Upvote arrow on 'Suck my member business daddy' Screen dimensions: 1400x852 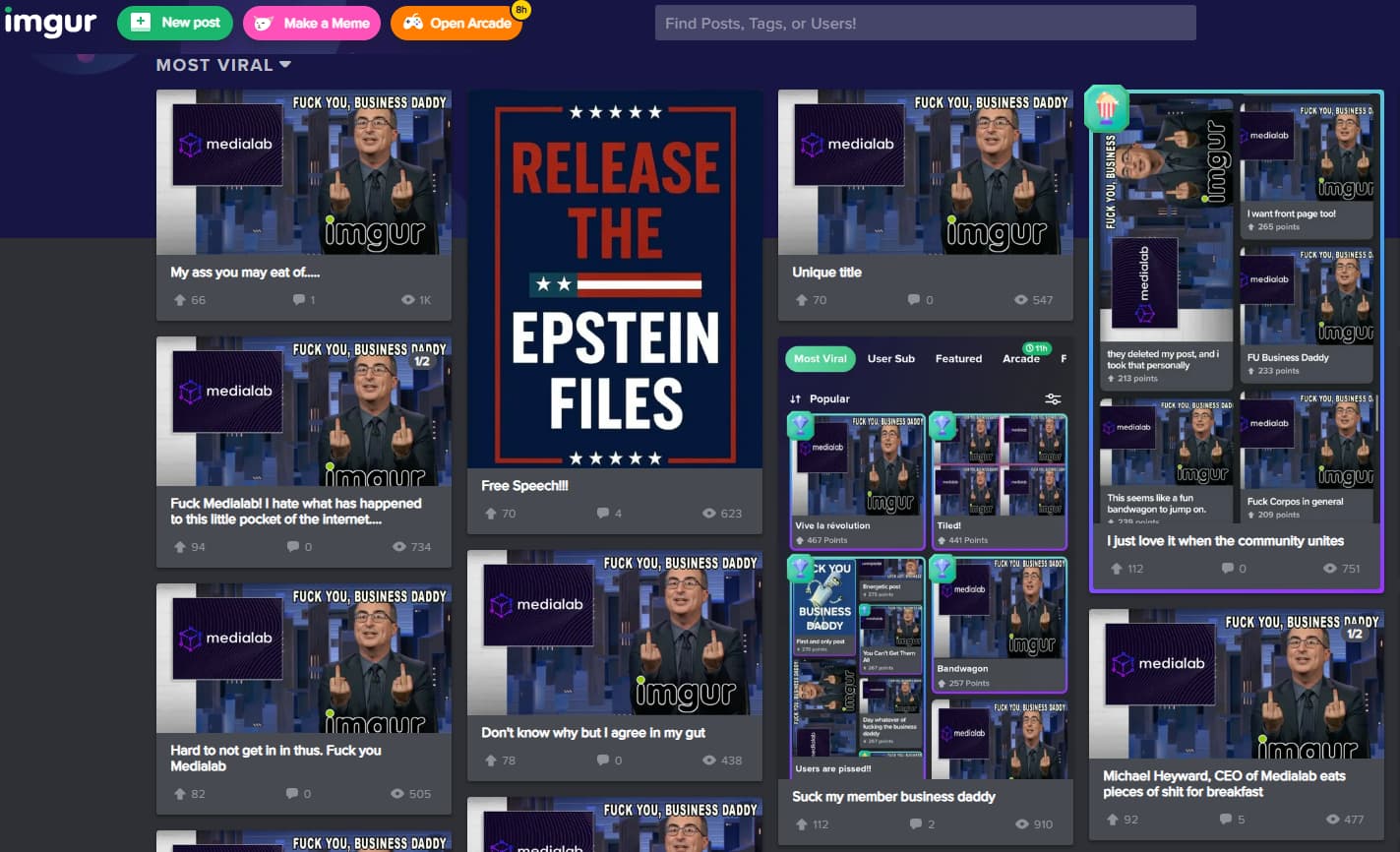[802, 824]
